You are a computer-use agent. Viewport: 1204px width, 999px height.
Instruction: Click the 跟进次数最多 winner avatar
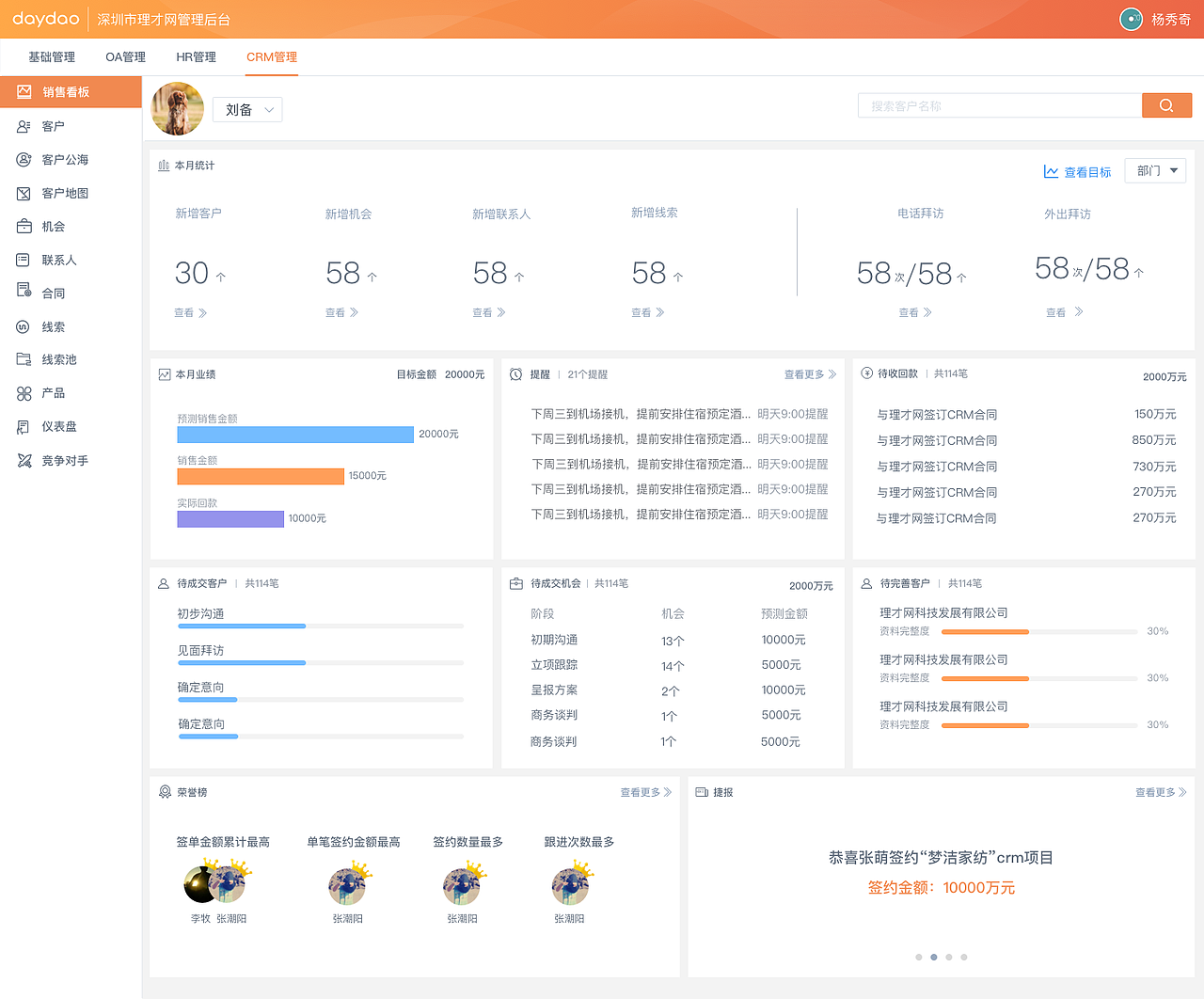tap(570, 886)
